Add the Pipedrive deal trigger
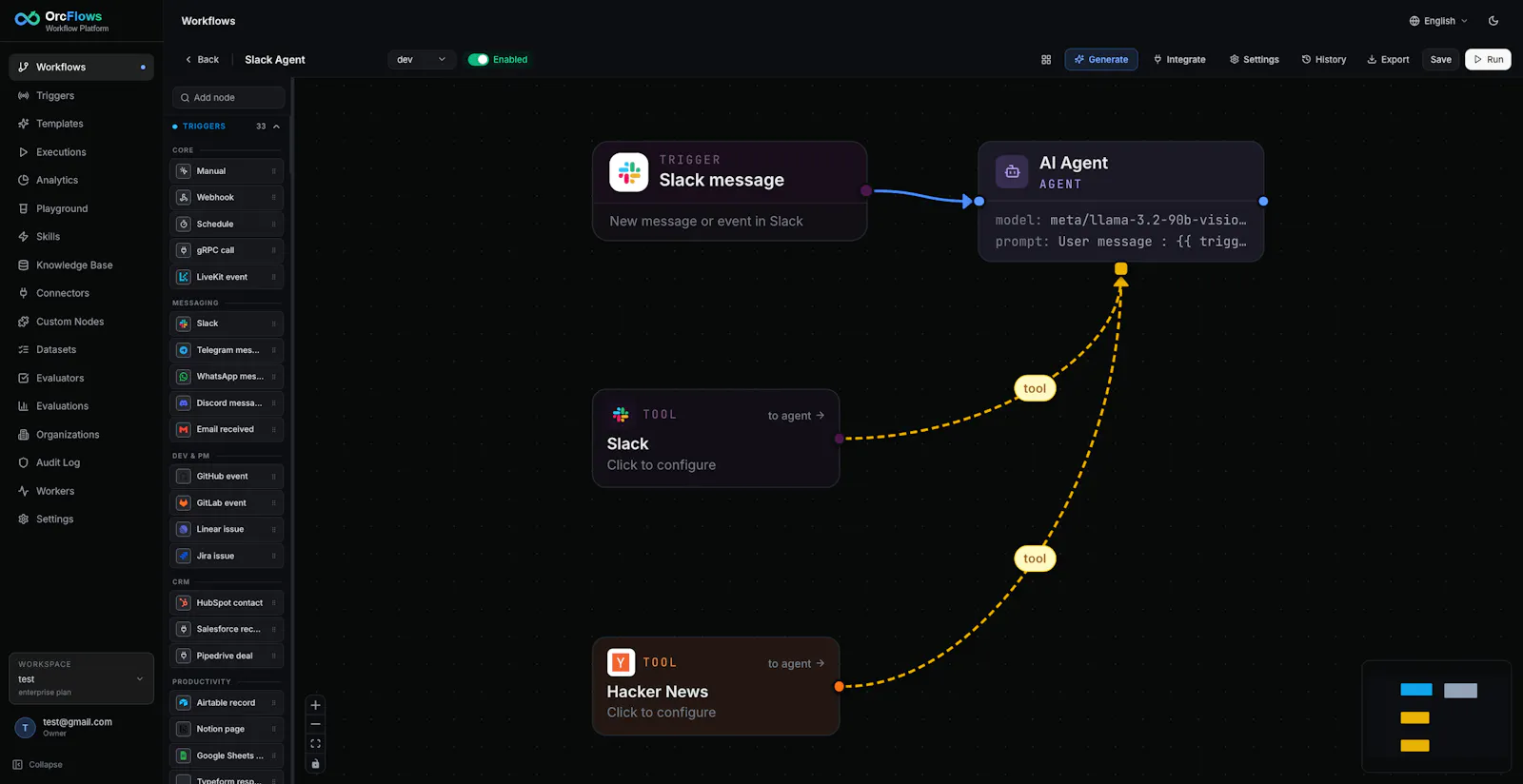1523x784 pixels. tap(227, 656)
